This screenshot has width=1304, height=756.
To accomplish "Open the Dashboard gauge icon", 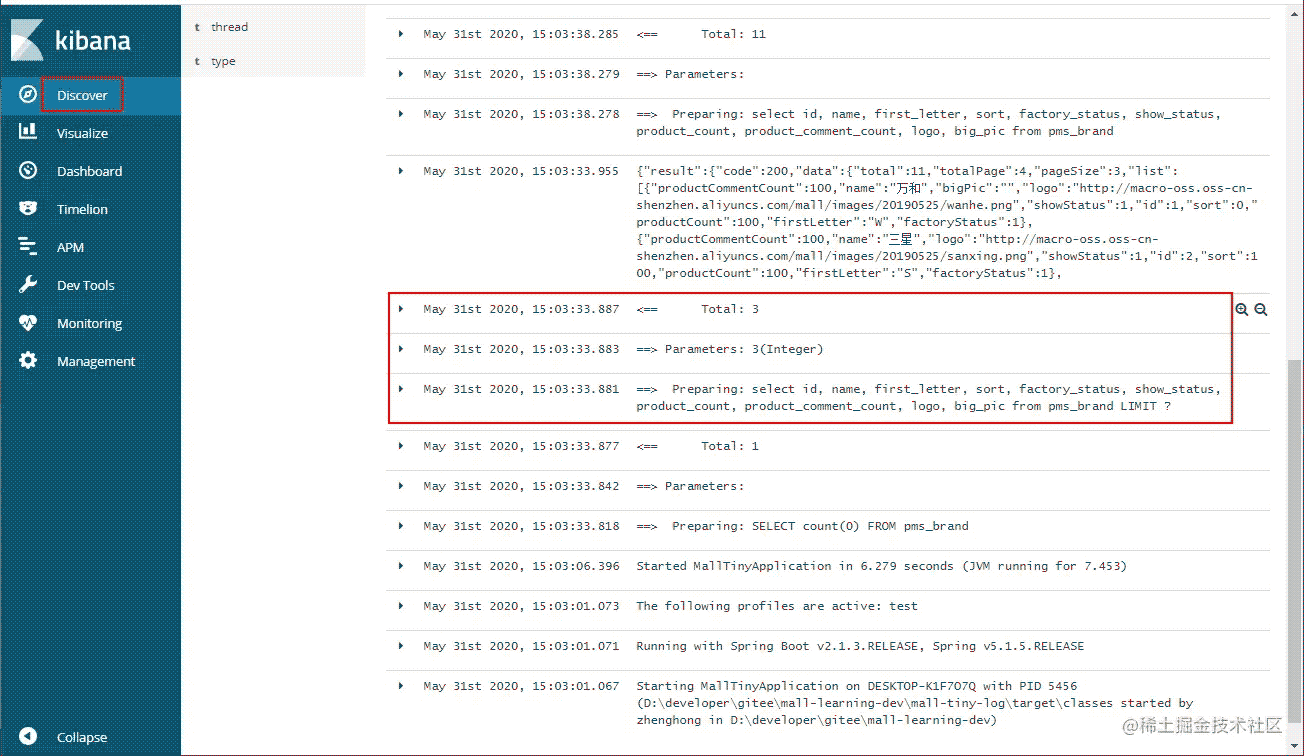I will click(x=28, y=171).
